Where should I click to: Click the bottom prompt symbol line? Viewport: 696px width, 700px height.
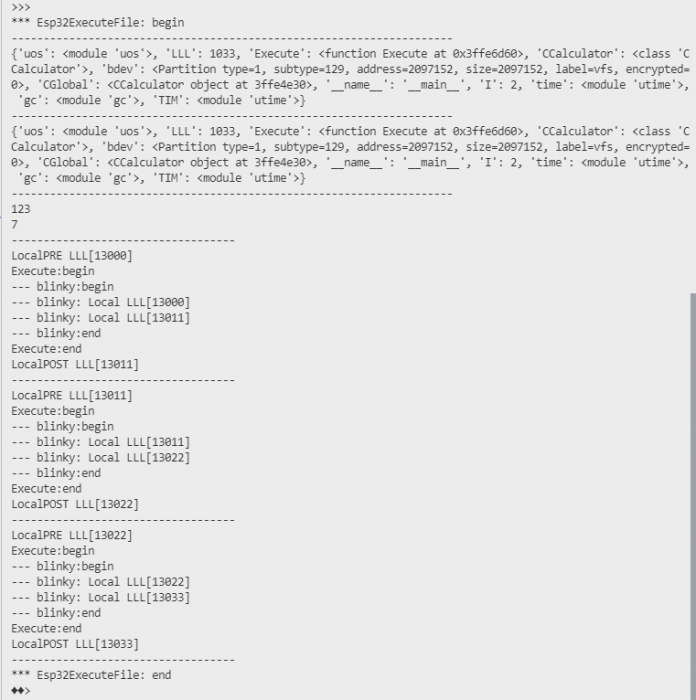21,691
